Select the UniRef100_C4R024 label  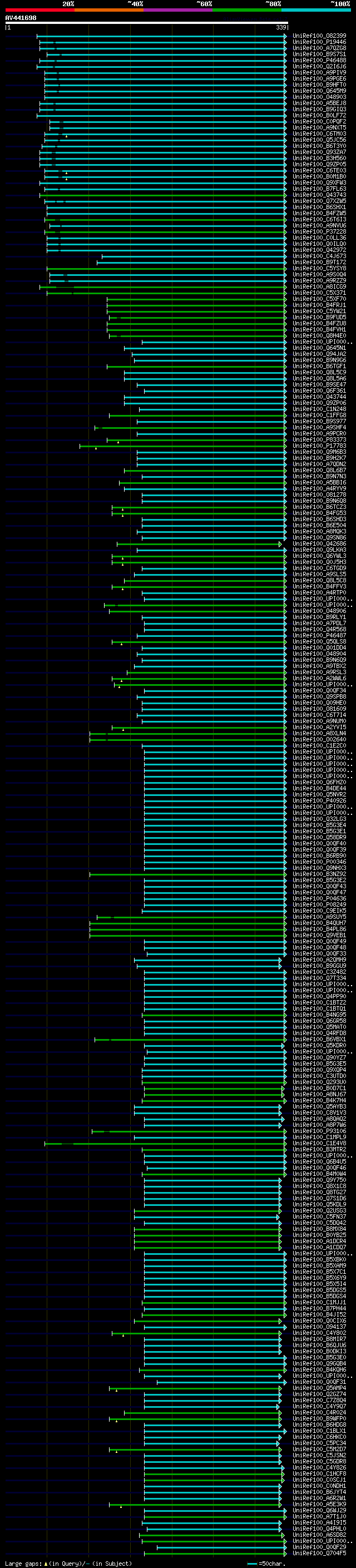tap(319, 1413)
